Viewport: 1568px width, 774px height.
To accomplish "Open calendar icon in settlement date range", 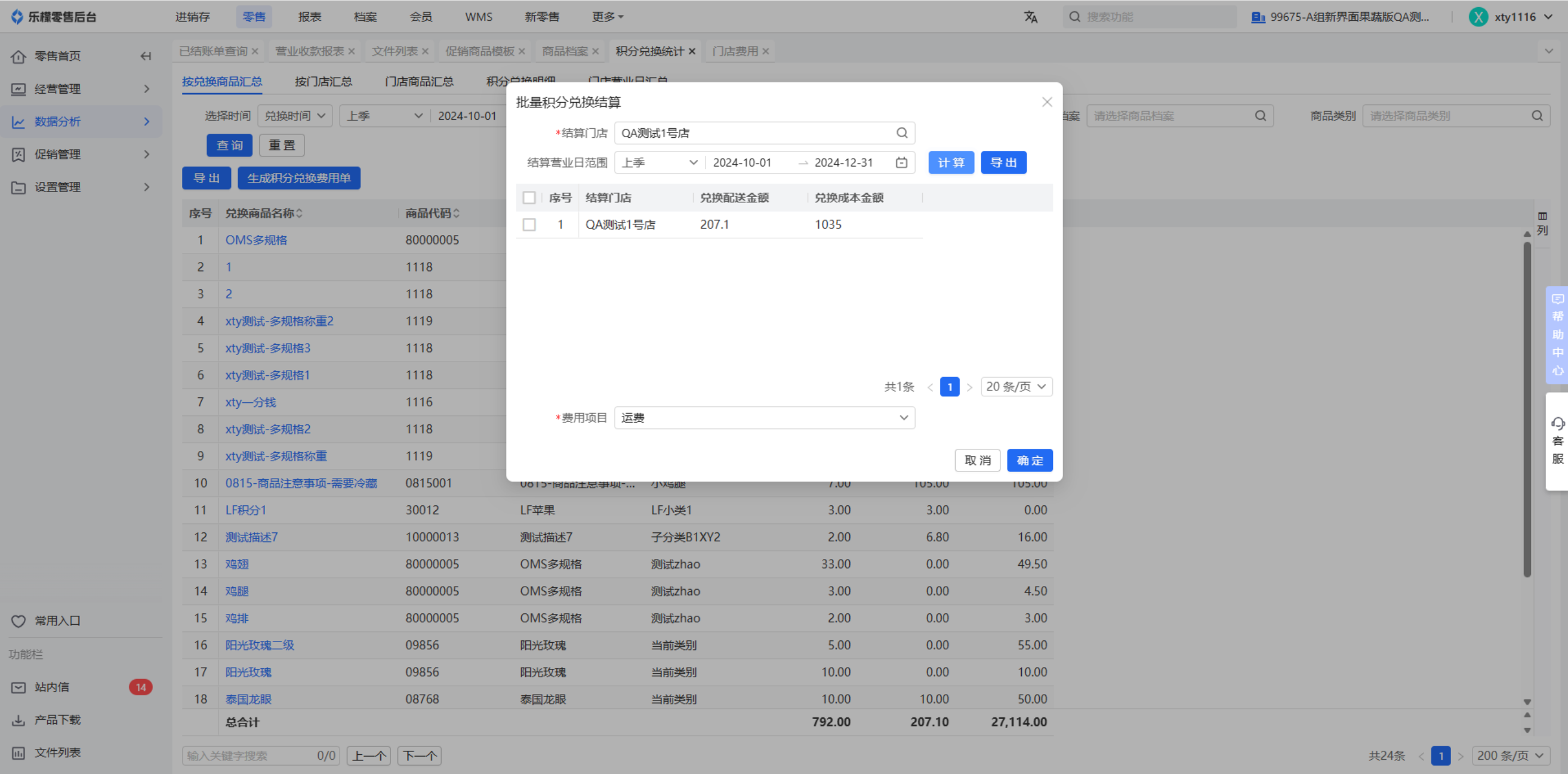I will [901, 162].
